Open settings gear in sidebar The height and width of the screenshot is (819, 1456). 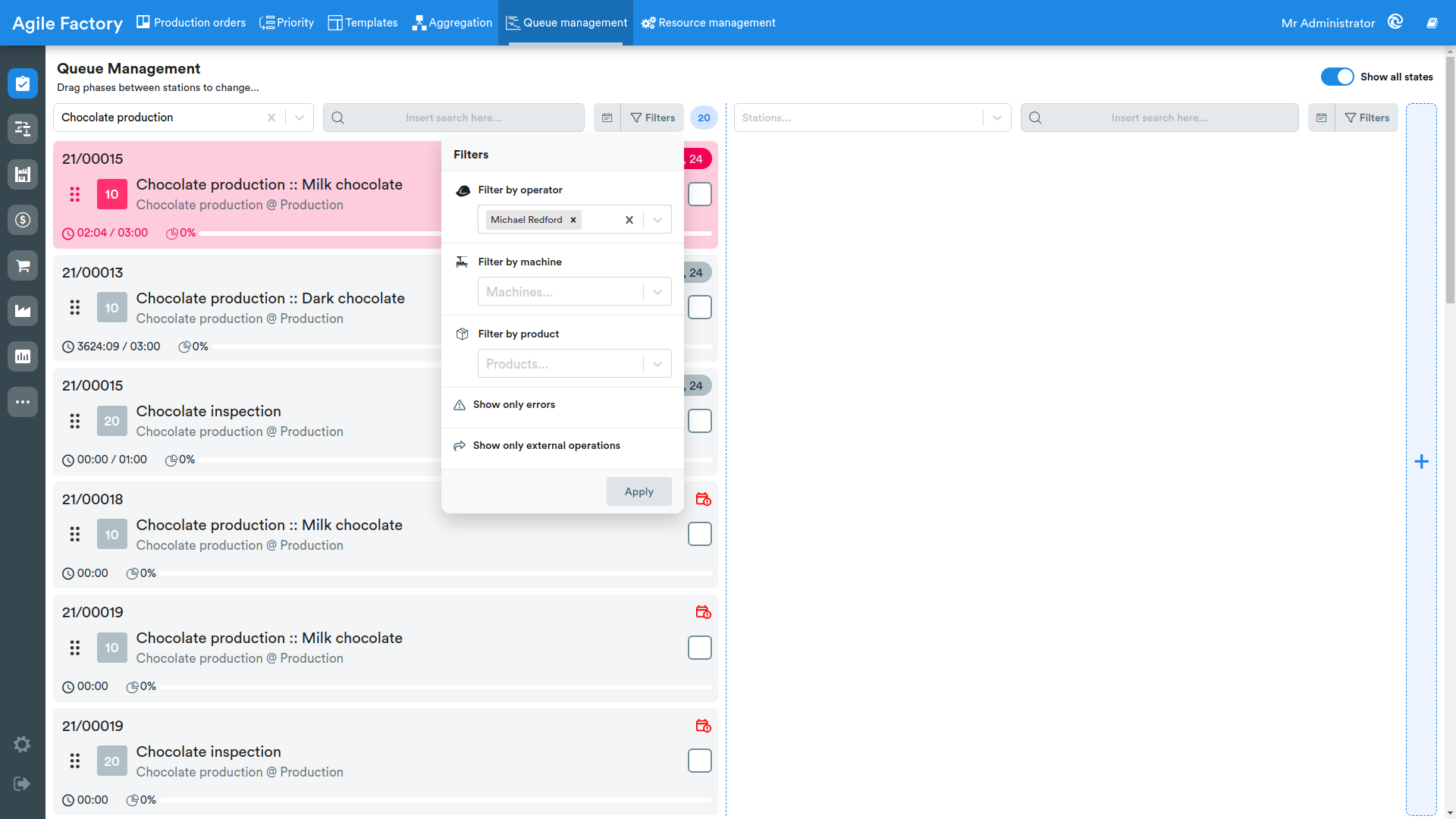point(22,744)
